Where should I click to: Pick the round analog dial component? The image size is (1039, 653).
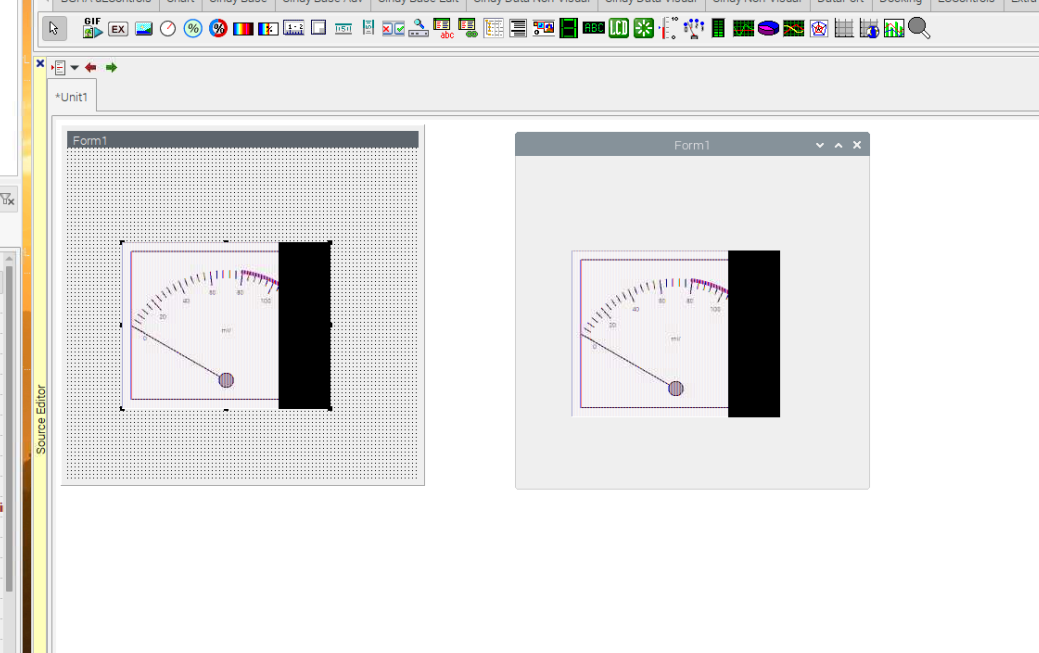168,29
